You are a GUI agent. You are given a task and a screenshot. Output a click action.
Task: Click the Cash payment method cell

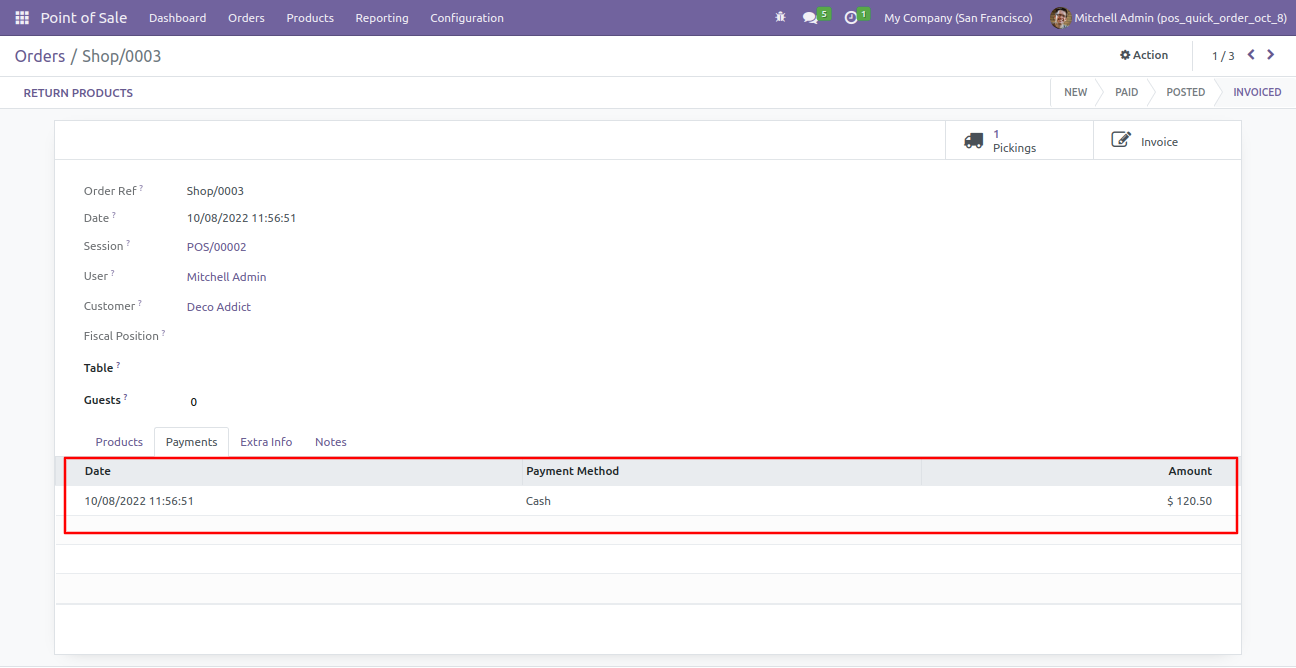[x=538, y=501]
